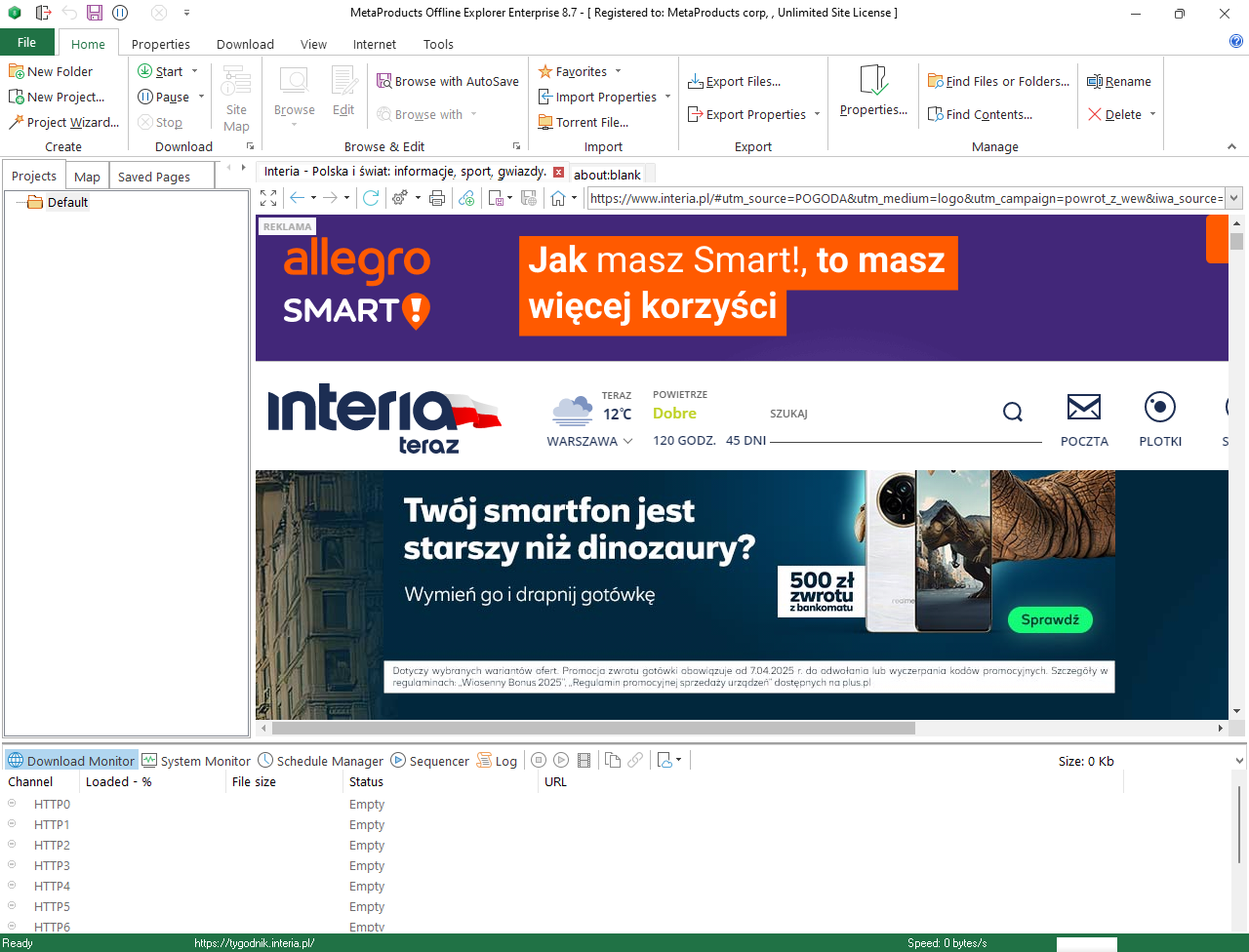Open the Customize Quick Access Toolbar arrow
1249x952 pixels.
tap(186, 13)
